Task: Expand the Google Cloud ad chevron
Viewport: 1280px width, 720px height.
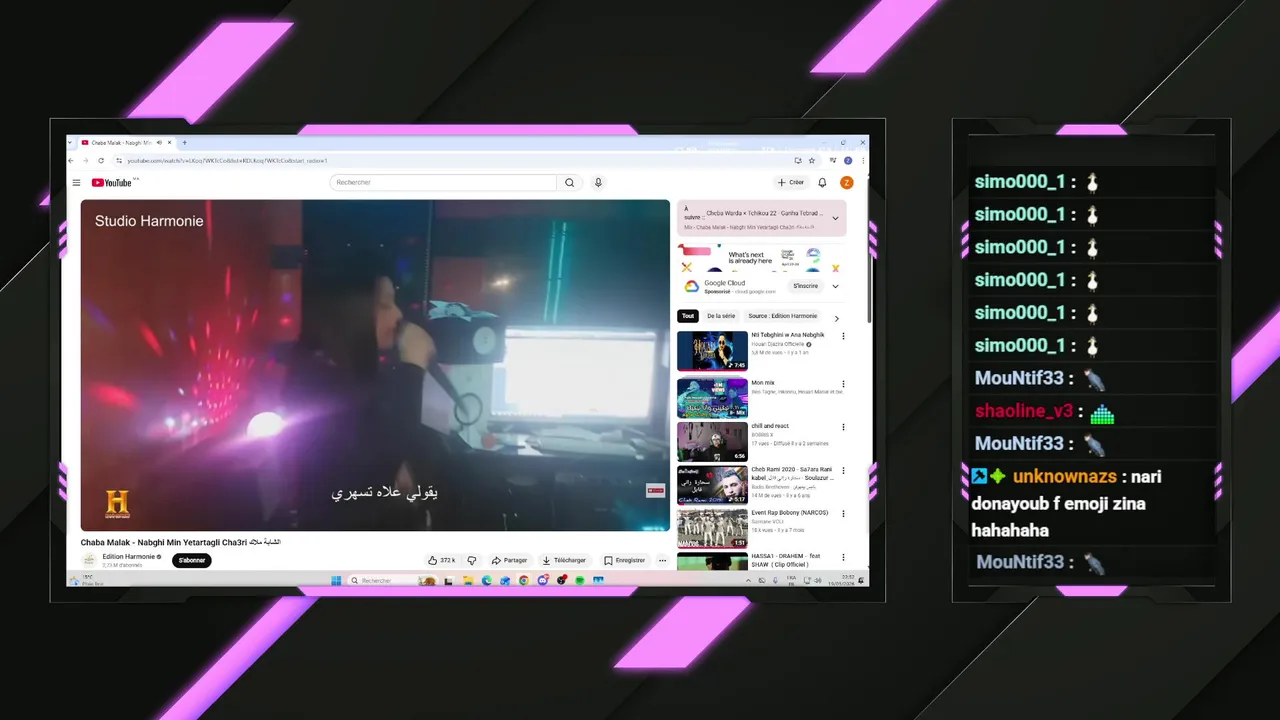Action: coord(836,286)
